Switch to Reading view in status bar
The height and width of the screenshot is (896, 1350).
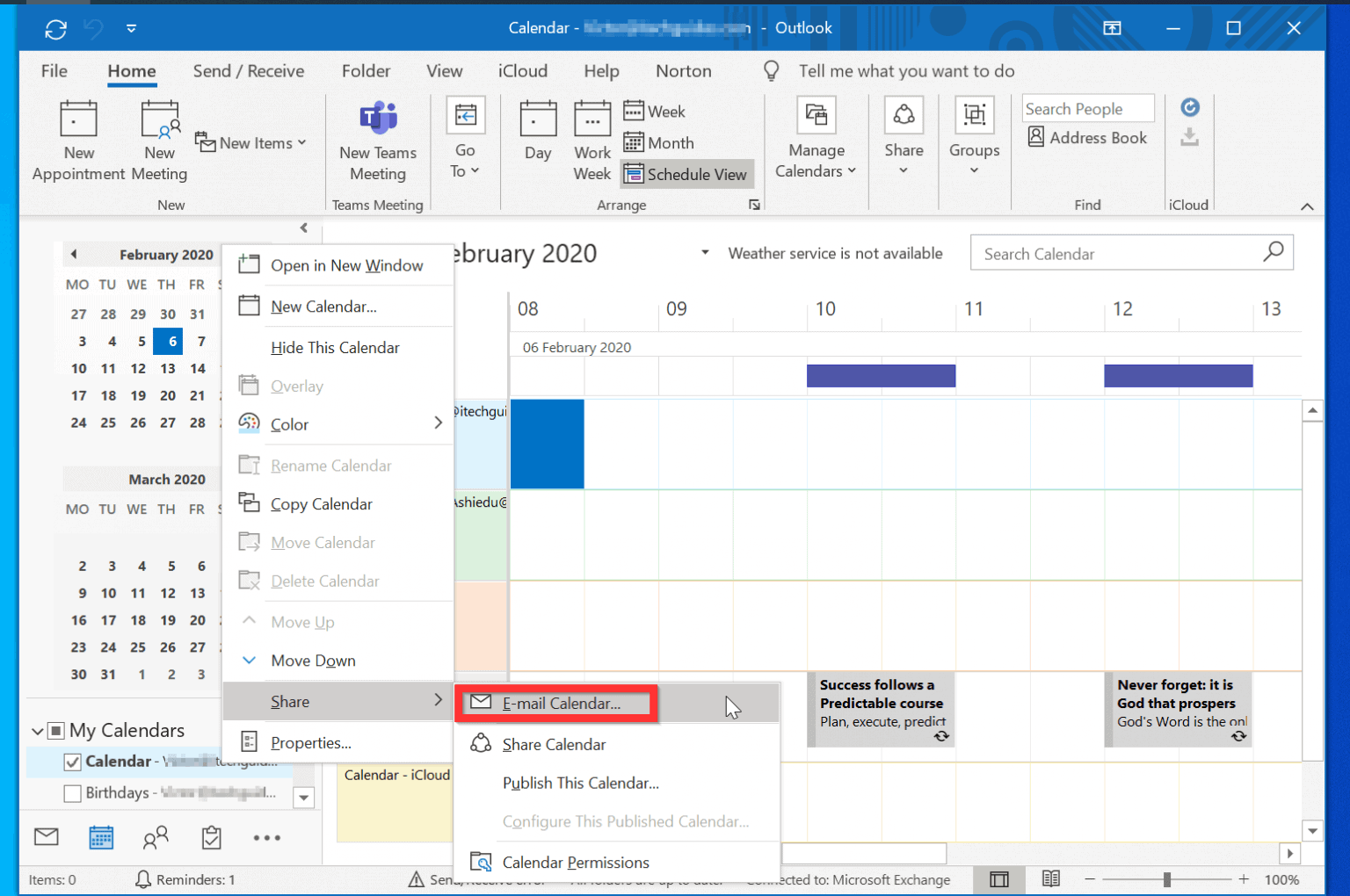pos(1051,879)
